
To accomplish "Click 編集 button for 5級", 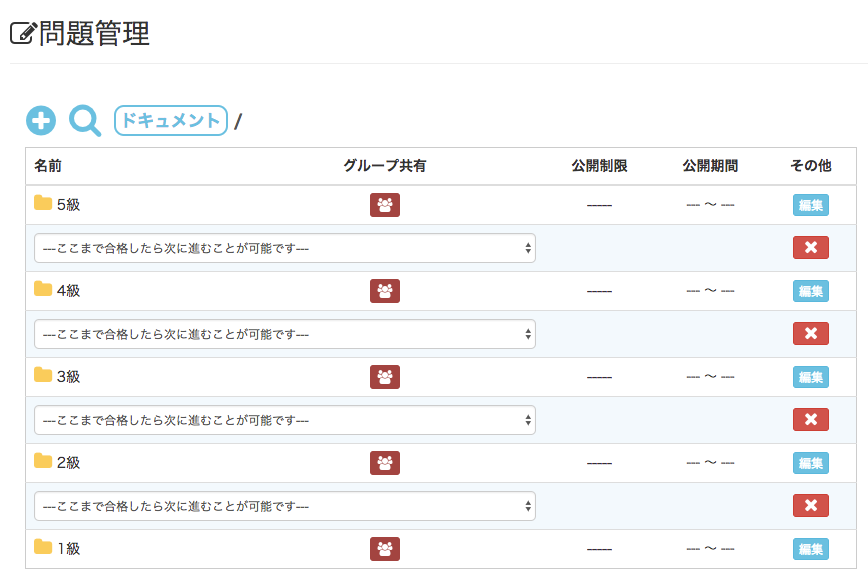I will 810,205.
